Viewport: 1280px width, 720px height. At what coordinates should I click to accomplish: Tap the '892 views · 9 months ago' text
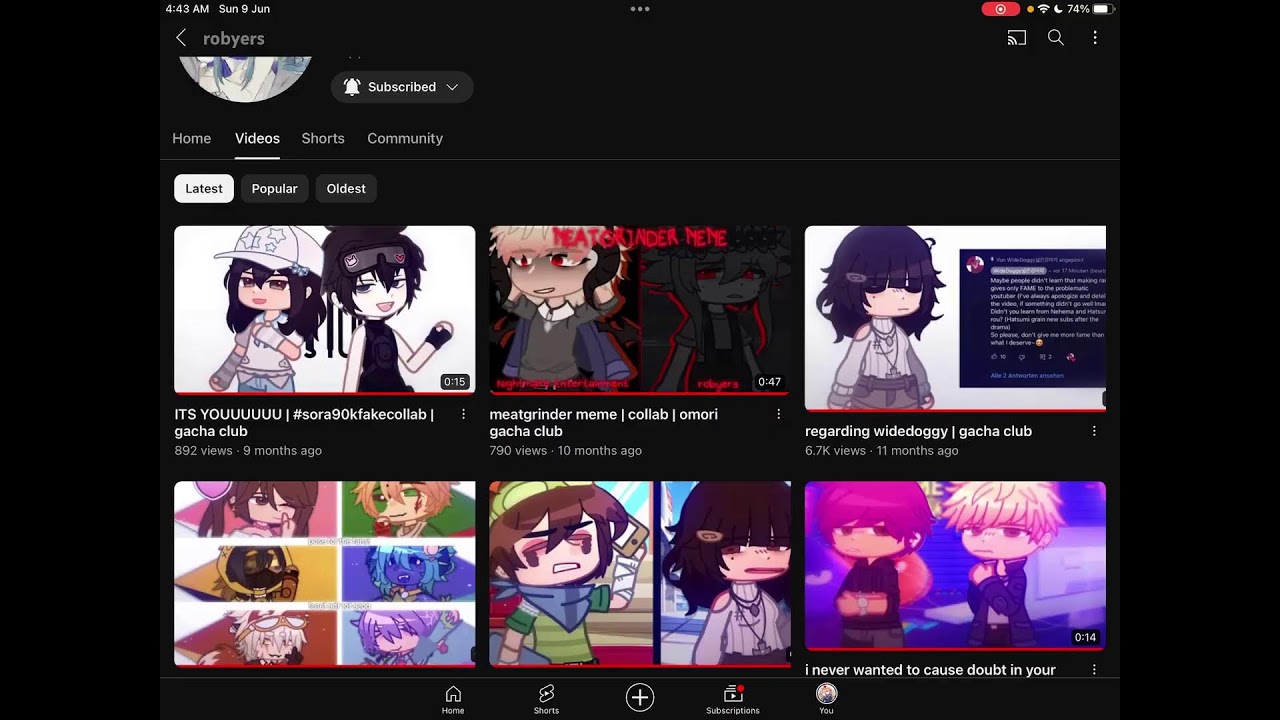(248, 451)
